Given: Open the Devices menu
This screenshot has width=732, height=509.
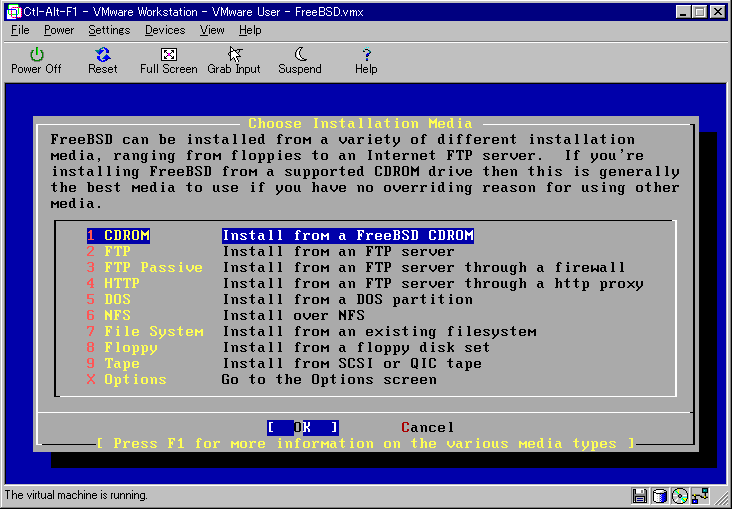Looking at the screenshot, I should 165,30.
